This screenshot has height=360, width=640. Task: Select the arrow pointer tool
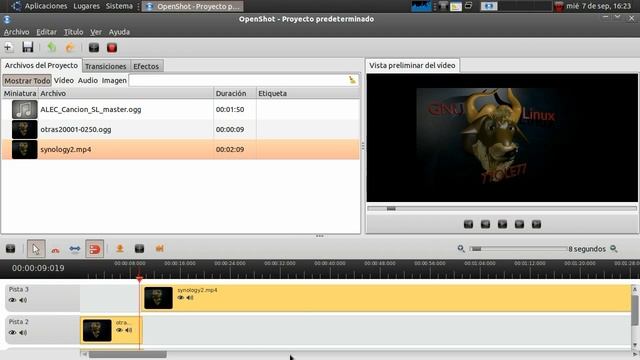36,249
